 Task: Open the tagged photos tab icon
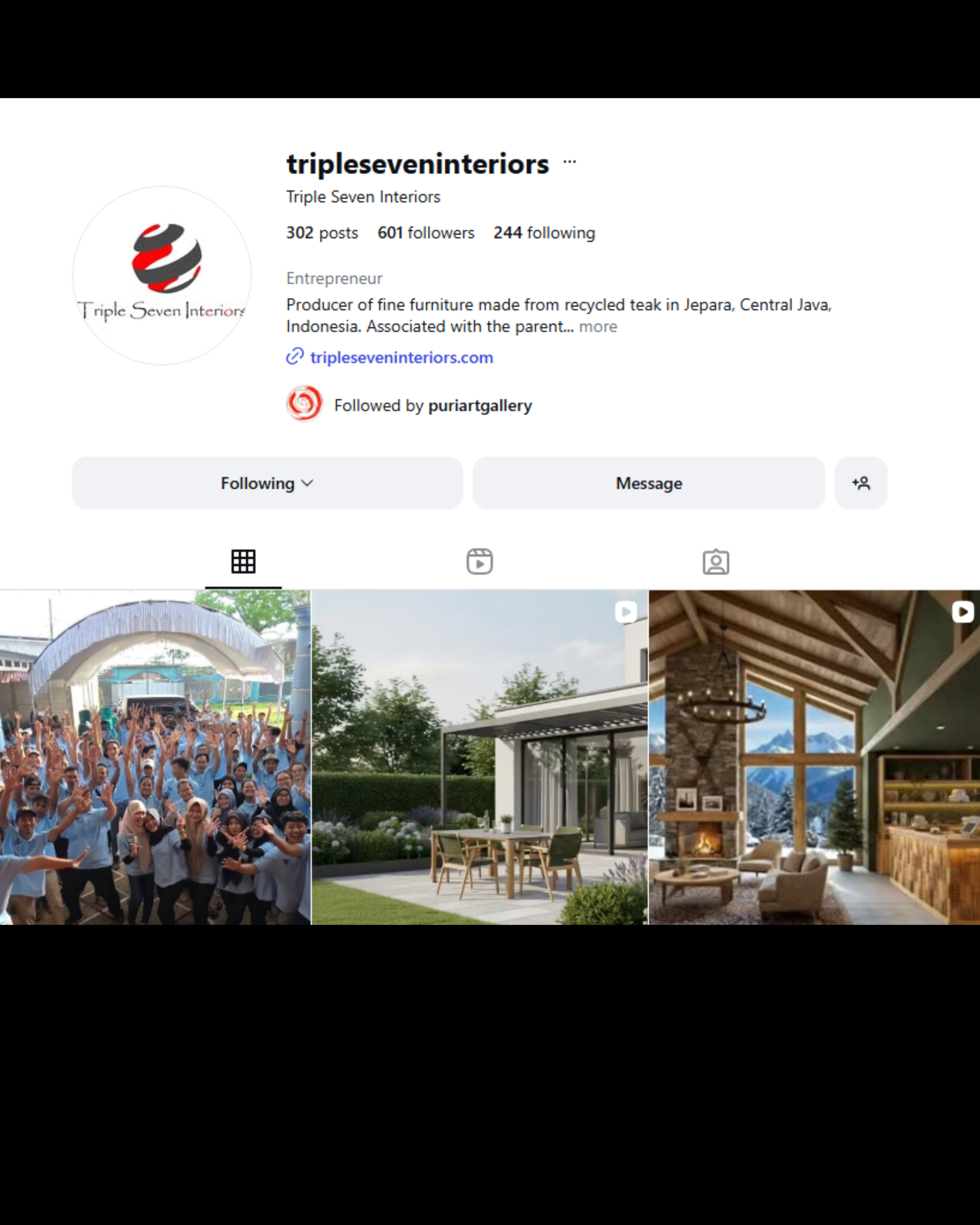click(x=716, y=562)
